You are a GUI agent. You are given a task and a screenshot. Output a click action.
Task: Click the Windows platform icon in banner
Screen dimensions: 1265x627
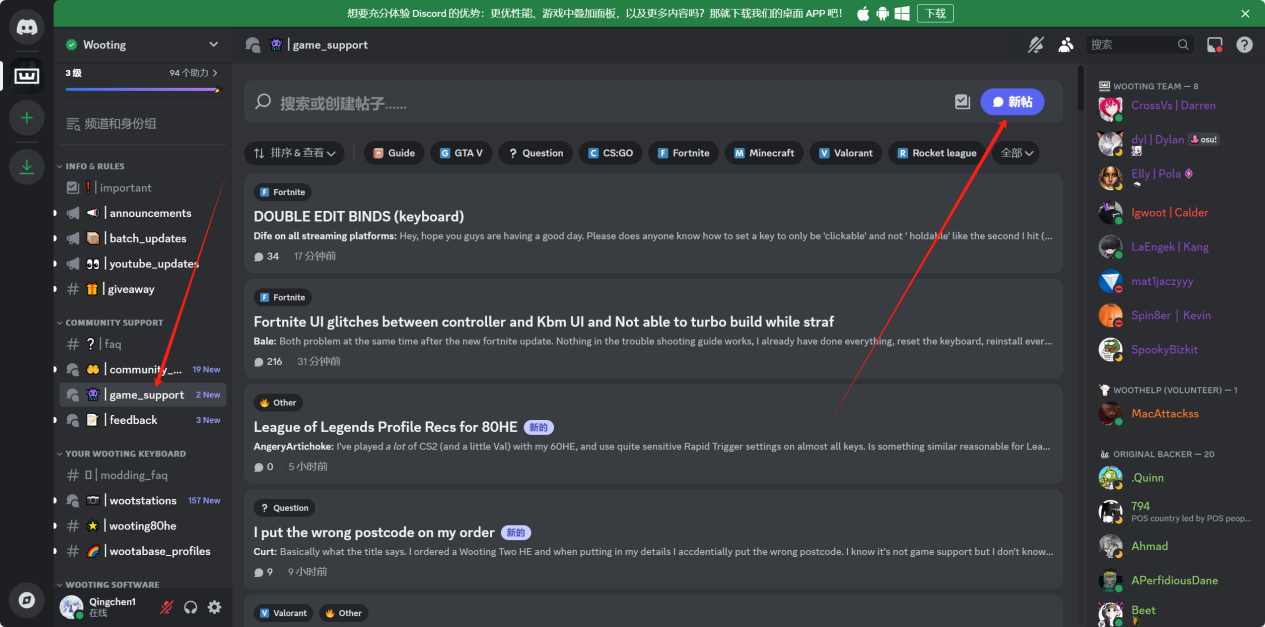click(x=902, y=13)
